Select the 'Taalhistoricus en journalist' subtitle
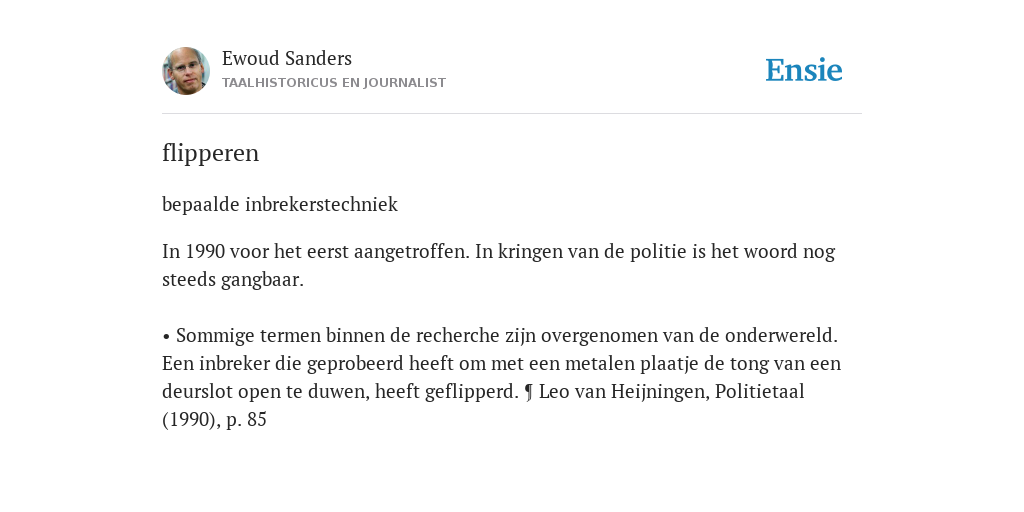This screenshot has width=1024, height=512. point(334,83)
